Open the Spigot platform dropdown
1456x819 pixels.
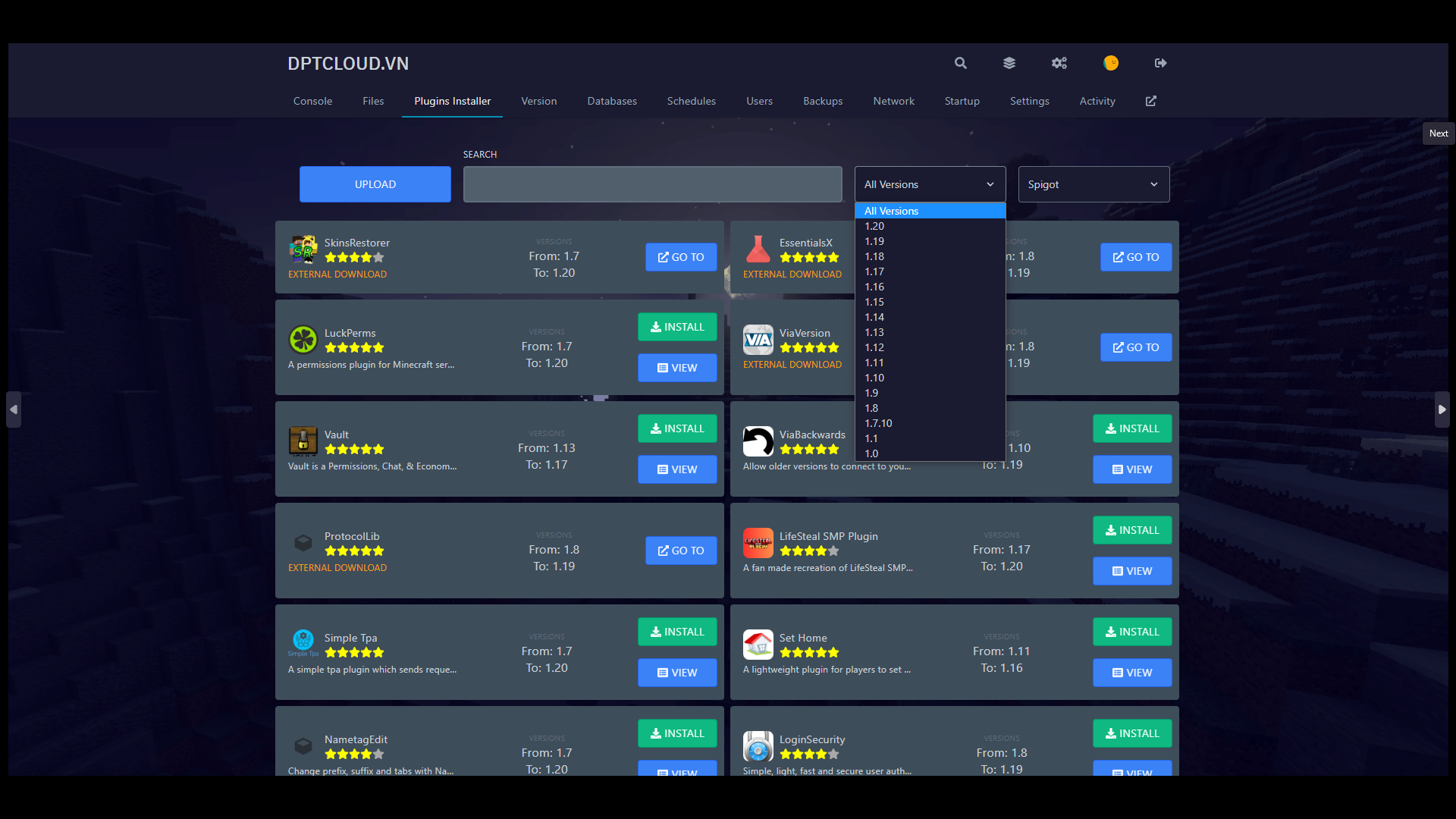(1093, 184)
